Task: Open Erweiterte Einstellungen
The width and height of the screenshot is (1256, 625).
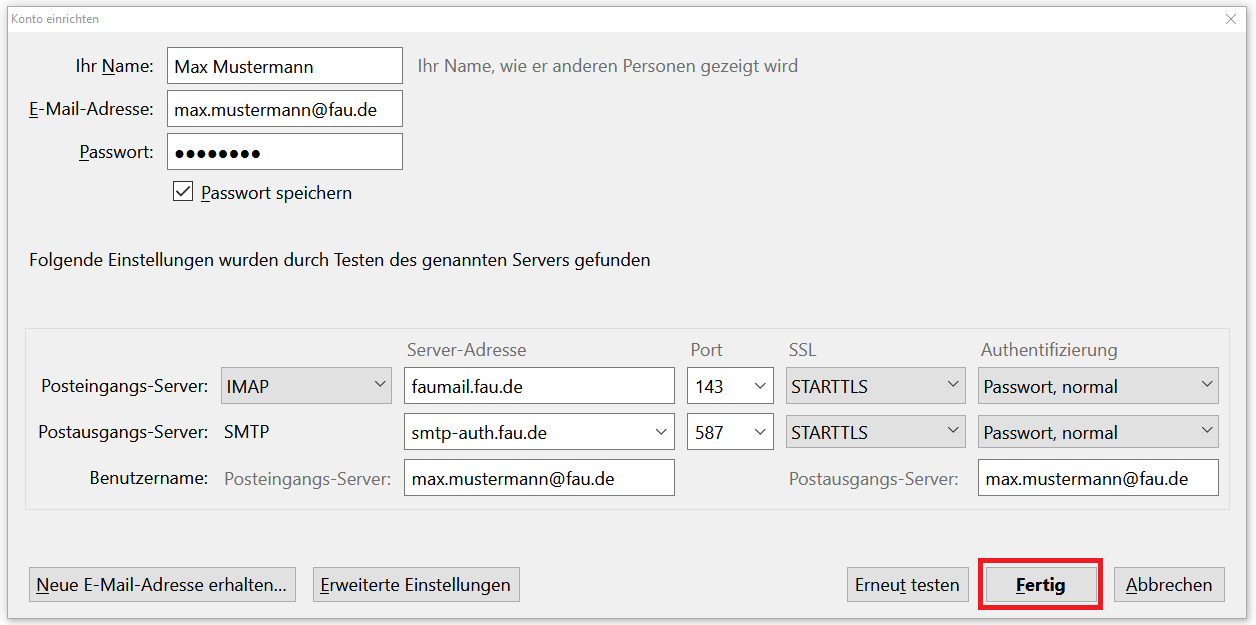Action: tap(416, 585)
